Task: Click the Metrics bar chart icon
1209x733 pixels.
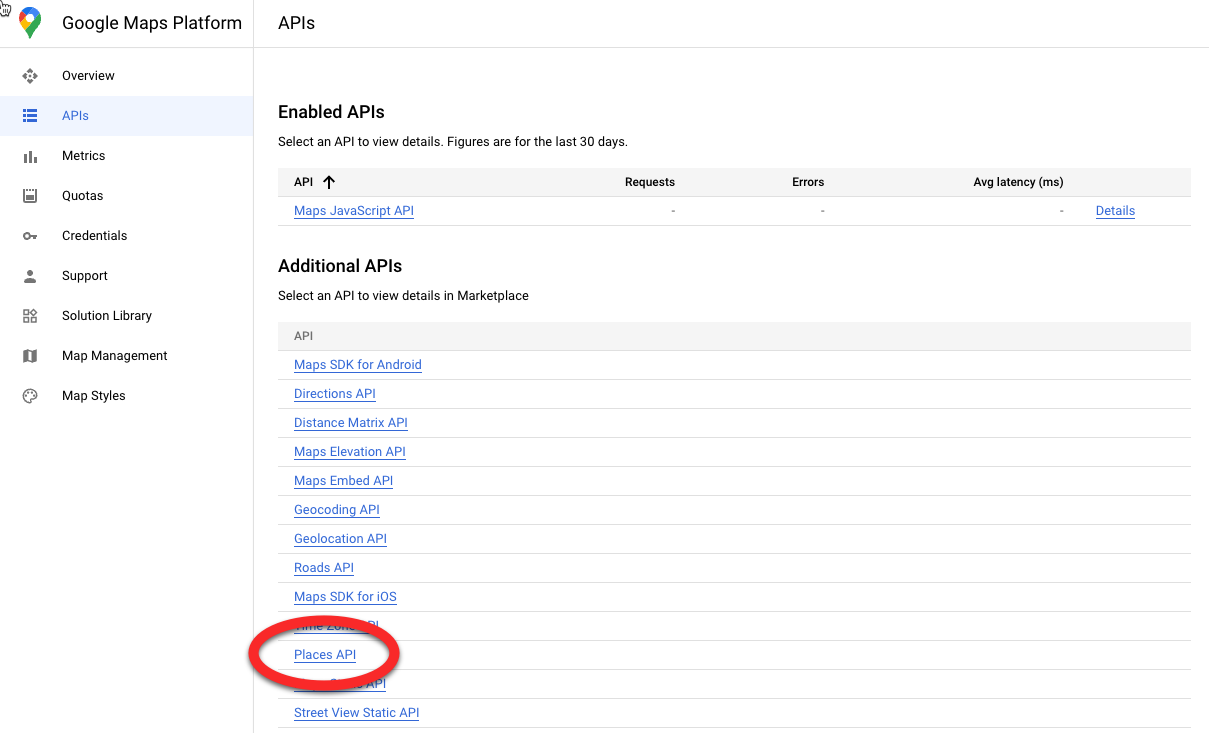Action: (30, 156)
